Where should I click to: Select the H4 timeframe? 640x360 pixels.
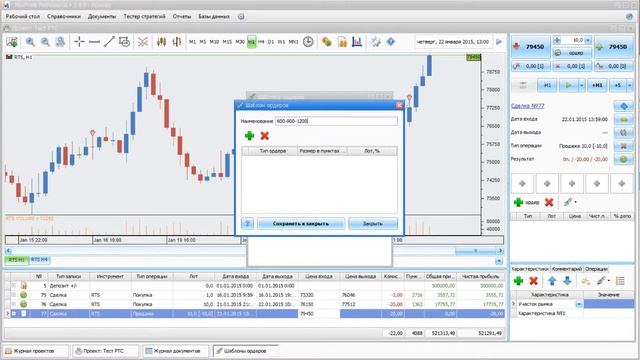pos(262,42)
